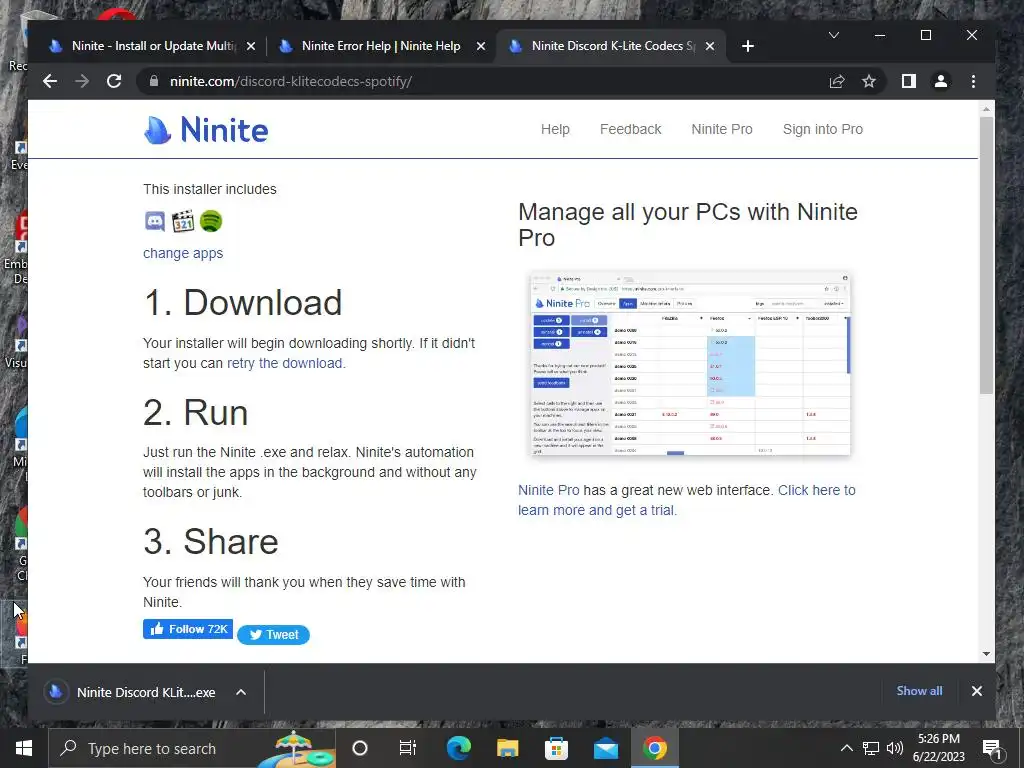This screenshot has width=1024, height=768.
Task: Click the K-Lite Codecs icon
Action: coord(183,221)
